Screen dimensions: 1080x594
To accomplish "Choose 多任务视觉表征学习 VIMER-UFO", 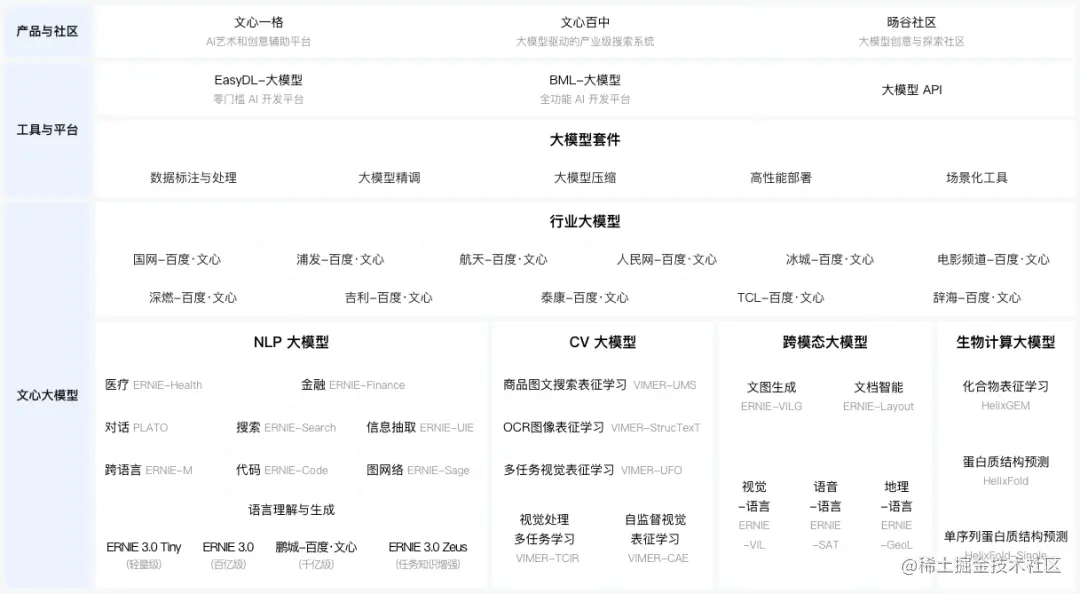I will (x=592, y=470).
